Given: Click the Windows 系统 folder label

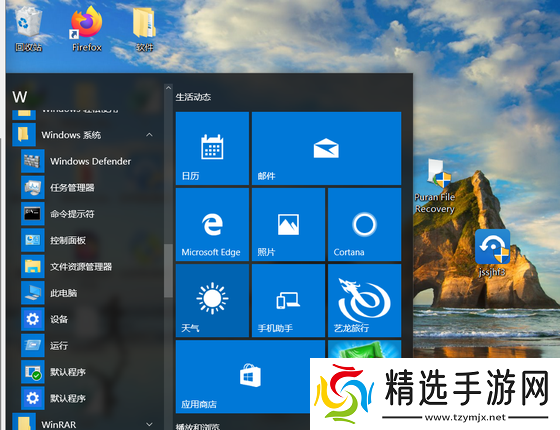Looking at the screenshot, I should pos(71,135).
